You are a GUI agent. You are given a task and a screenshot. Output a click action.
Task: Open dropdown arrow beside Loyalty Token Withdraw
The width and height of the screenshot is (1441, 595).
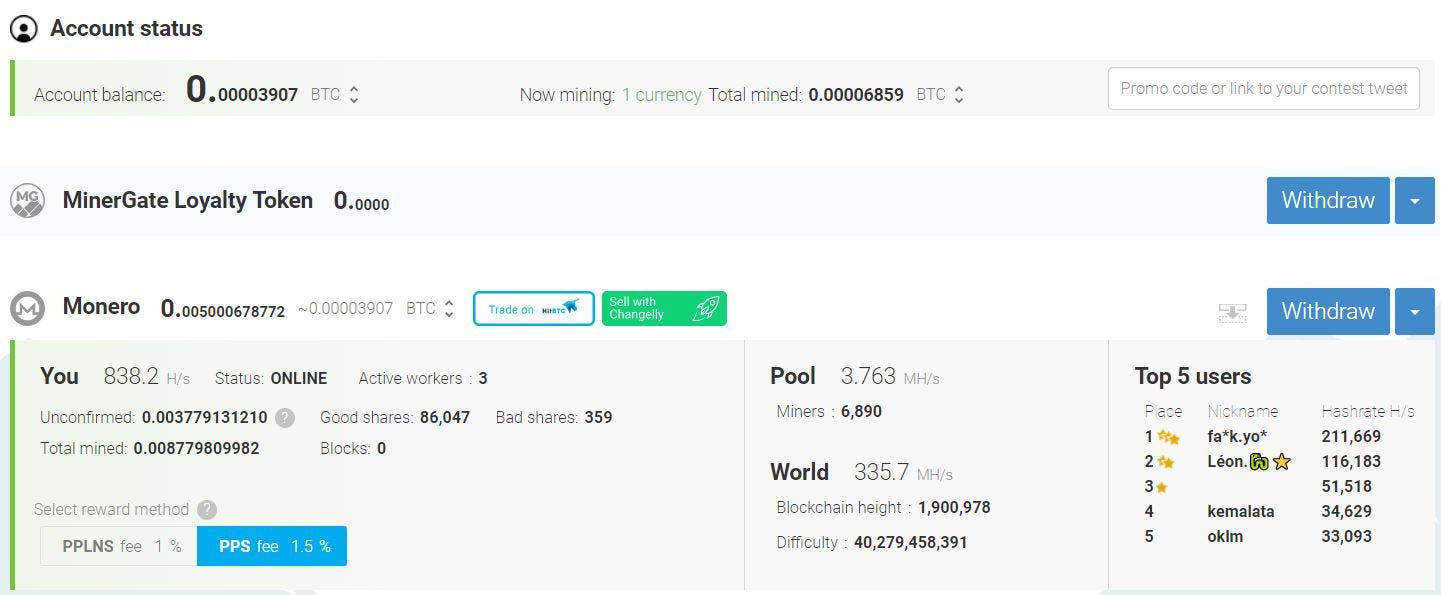point(1414,201)
